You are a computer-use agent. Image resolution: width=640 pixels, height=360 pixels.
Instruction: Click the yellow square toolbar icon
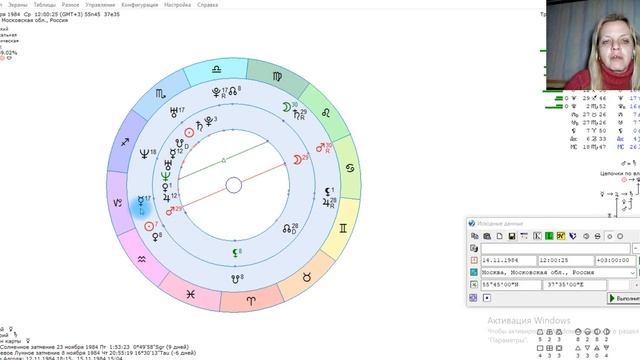pyautogui.click(x=560, y=236)
